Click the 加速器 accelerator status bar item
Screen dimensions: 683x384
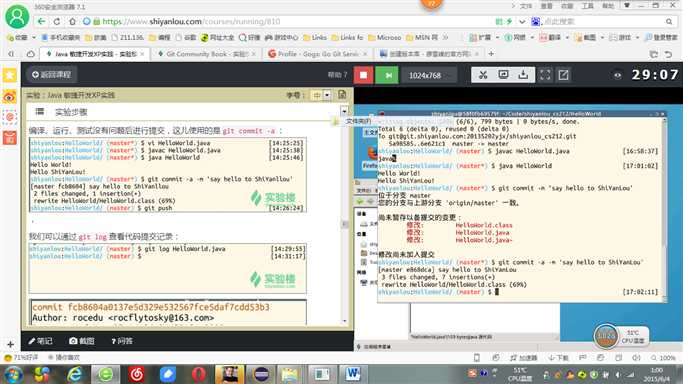pos(524,358)
